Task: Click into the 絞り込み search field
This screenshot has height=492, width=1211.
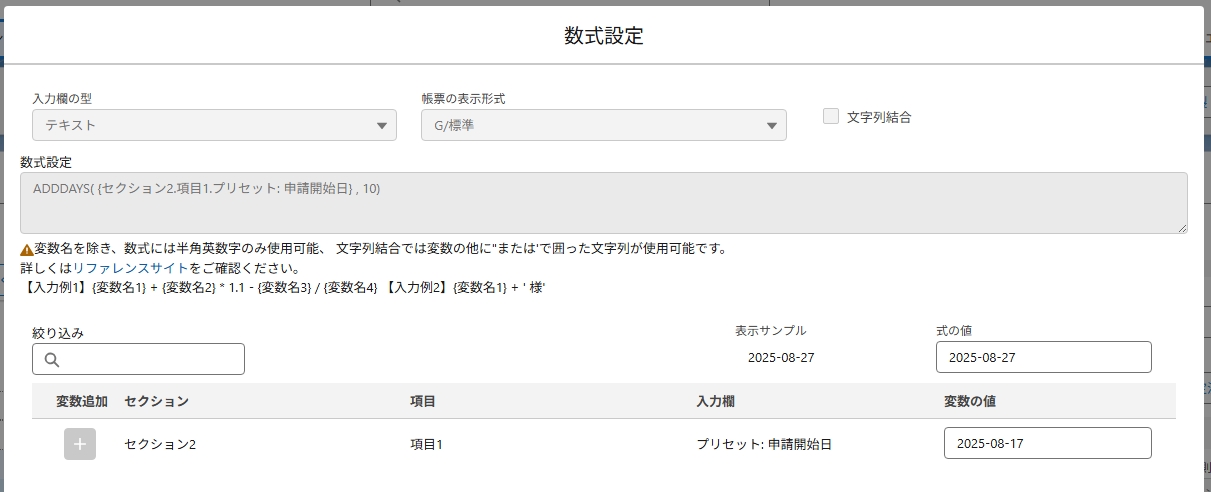Action: (150, 359)
